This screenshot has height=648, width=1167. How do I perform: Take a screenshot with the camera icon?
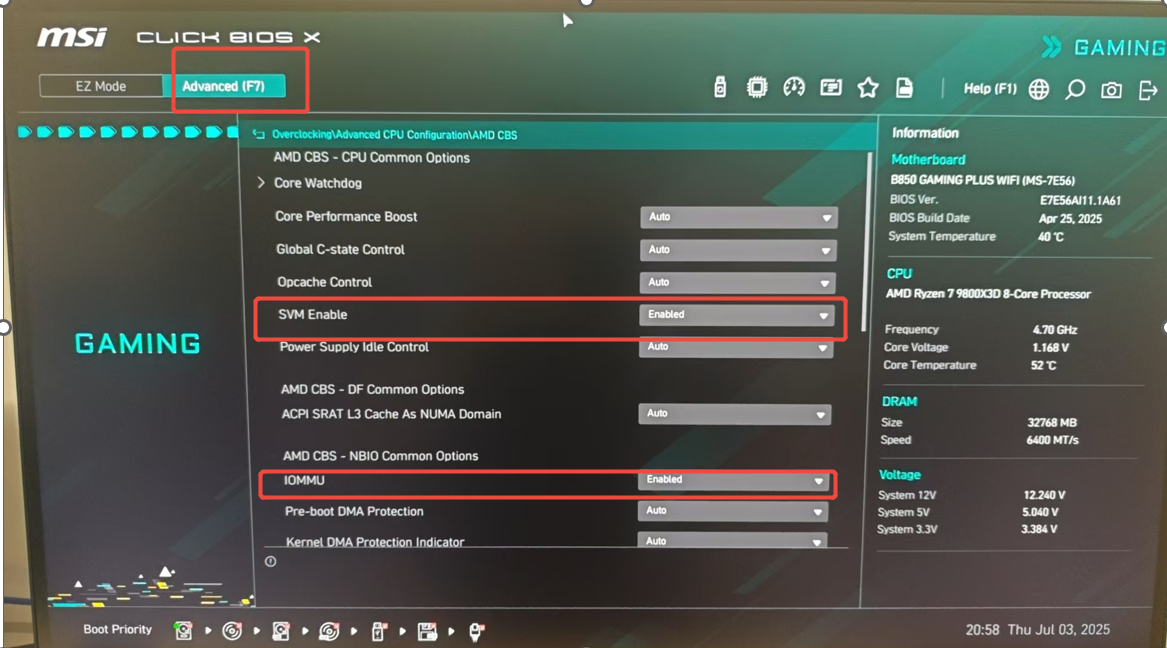[1111, 91]
